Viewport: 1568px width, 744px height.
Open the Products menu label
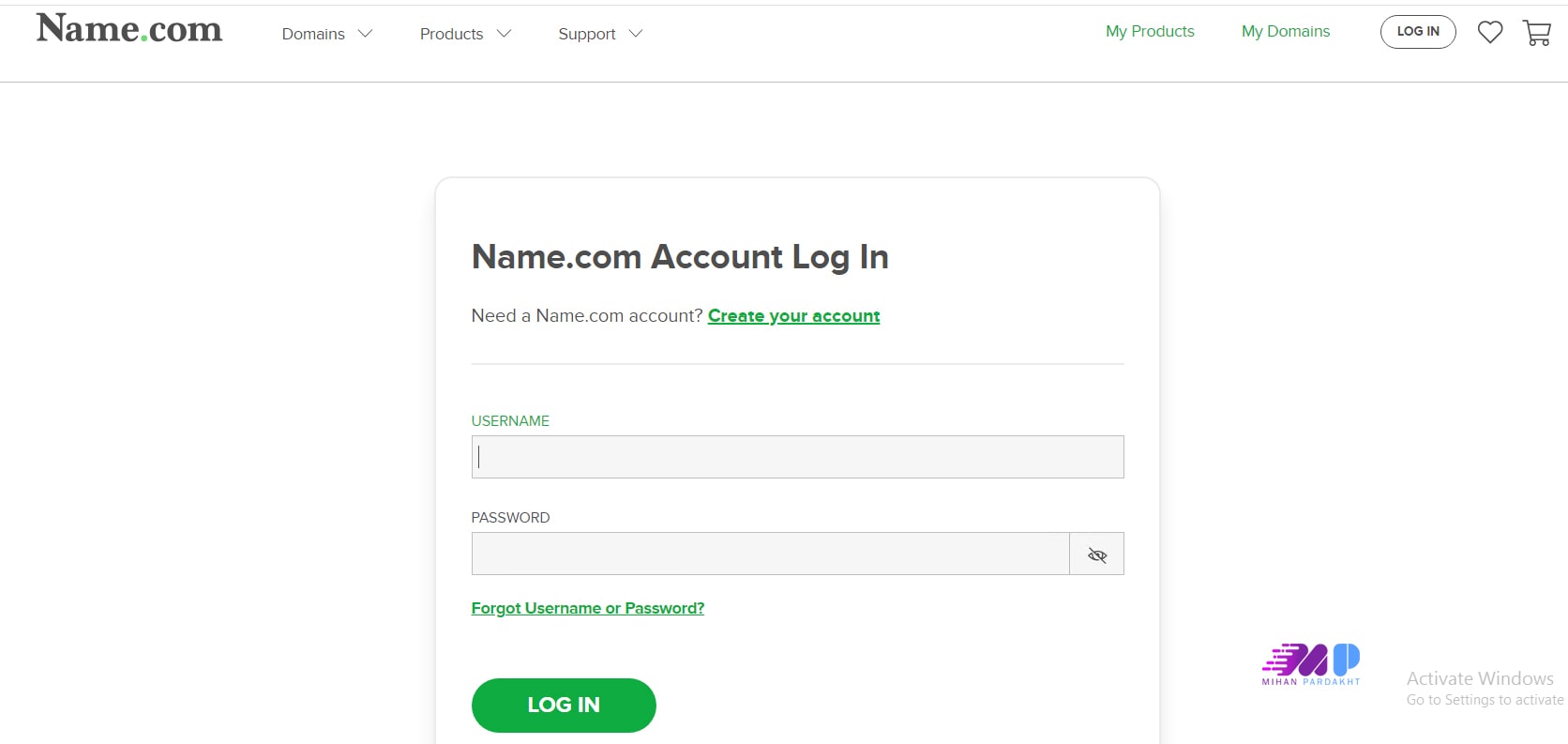click(451, 34)
